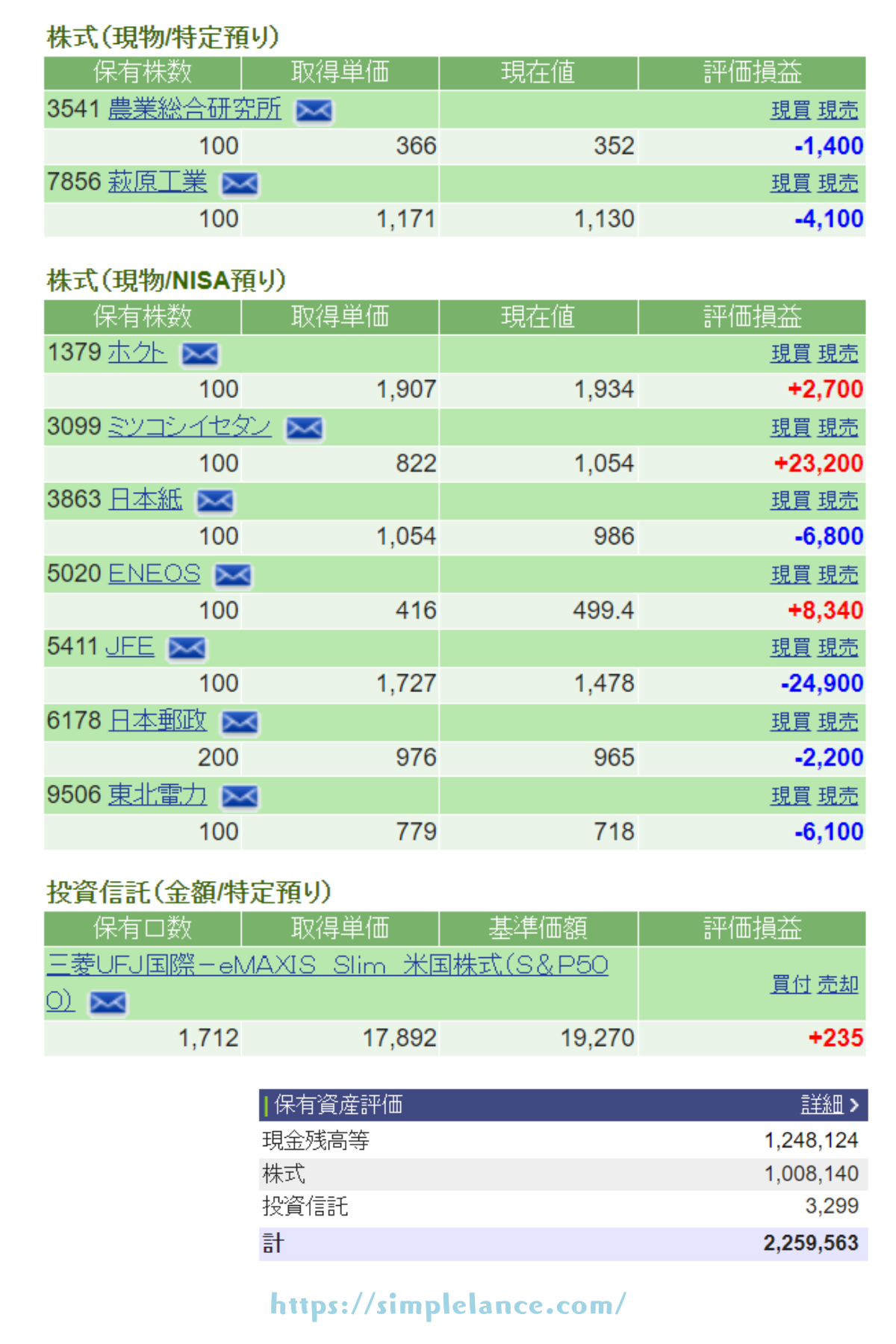Click 現売 for ホクト

point(838,354)
